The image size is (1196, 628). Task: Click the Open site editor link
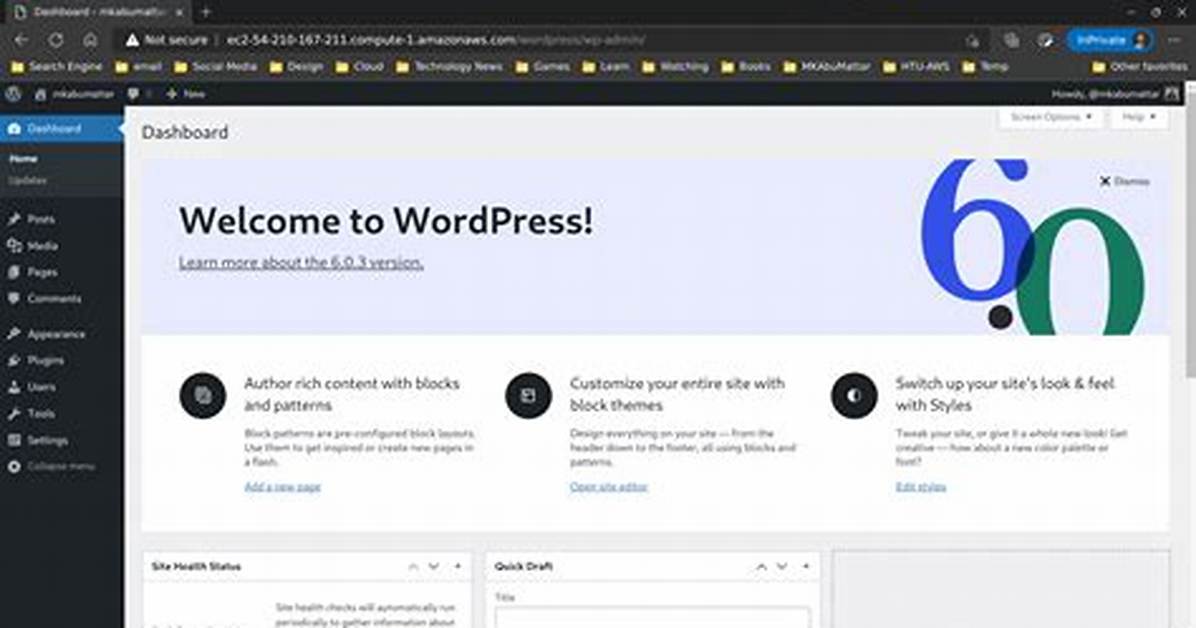click(609, 487)
